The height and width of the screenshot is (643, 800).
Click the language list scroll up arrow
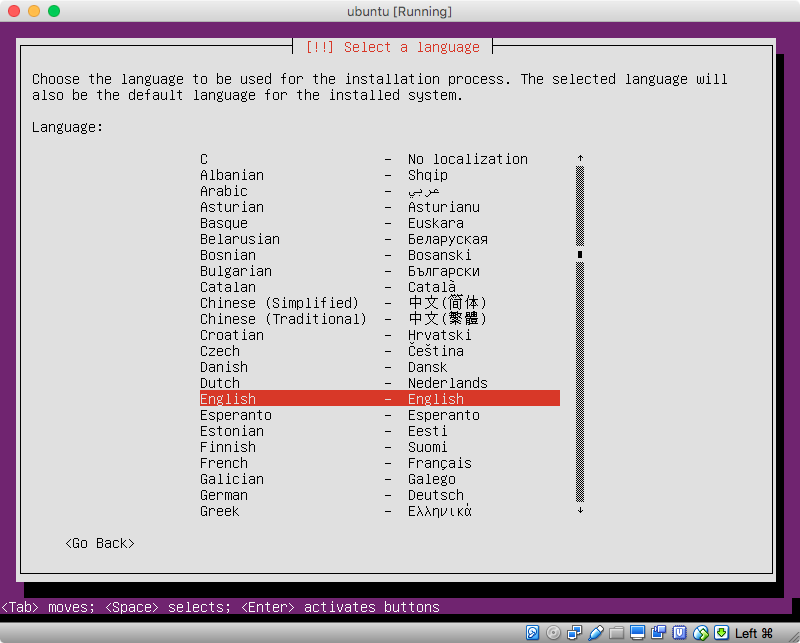tap(580, 158)
